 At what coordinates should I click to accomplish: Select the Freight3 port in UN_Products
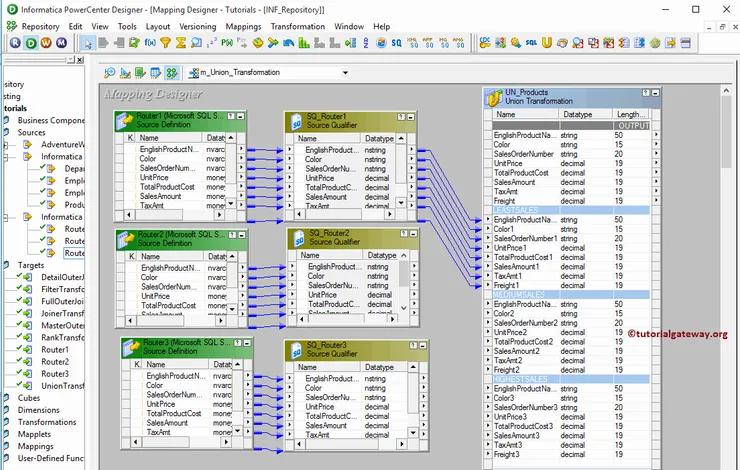click(506, 454)
